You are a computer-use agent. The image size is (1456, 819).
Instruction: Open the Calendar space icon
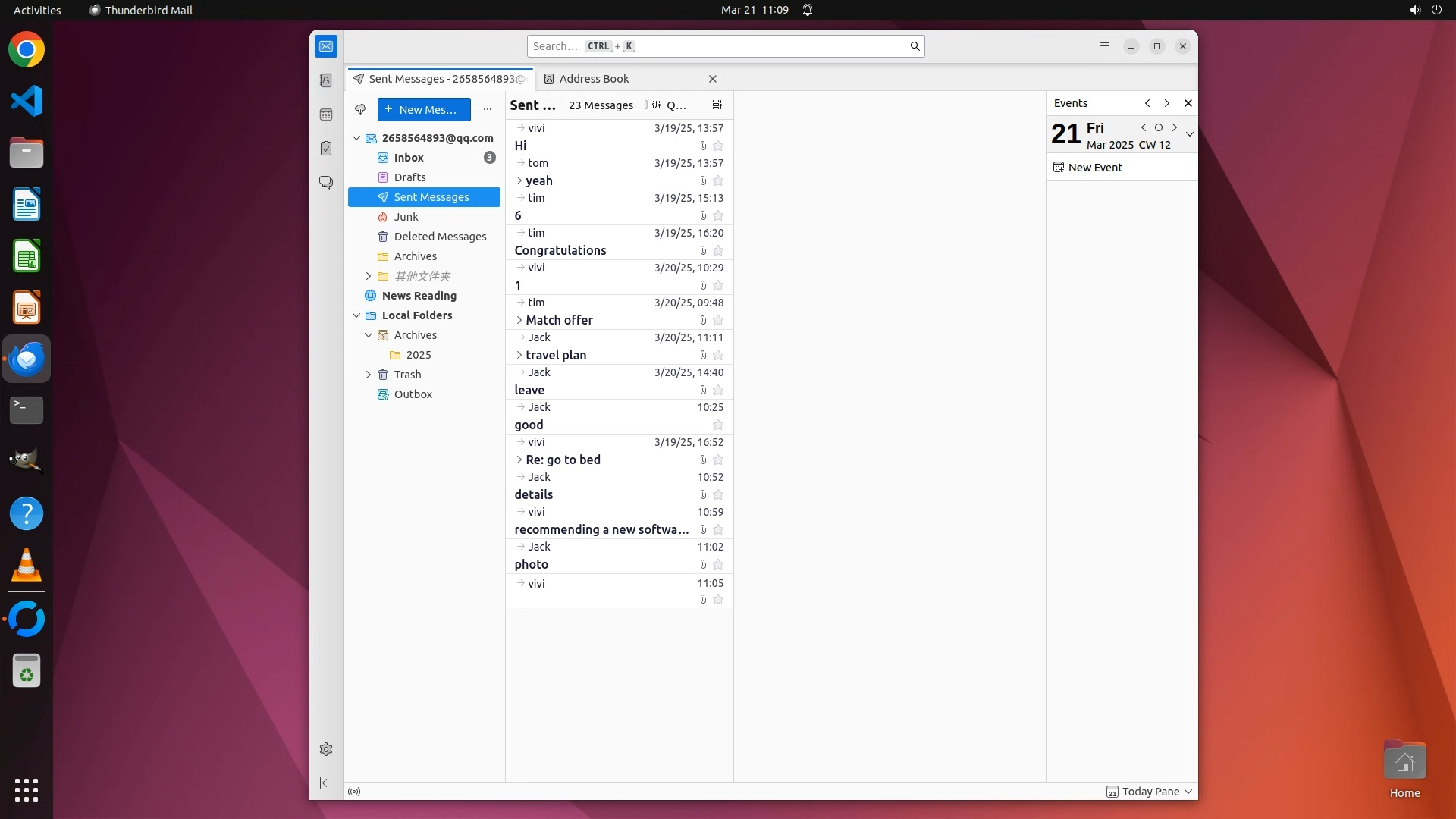326,115
